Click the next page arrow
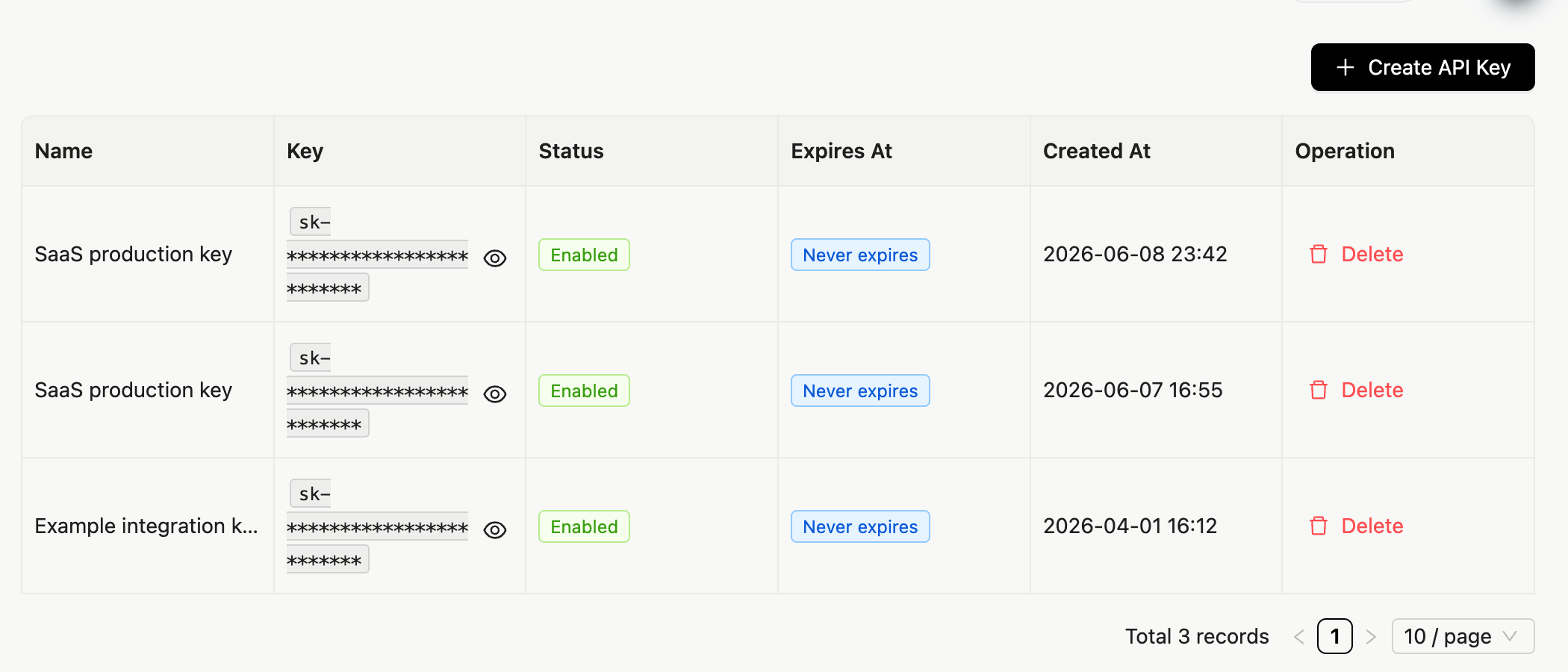This screenshot has width=1568, height=672. pos(1371,637)
